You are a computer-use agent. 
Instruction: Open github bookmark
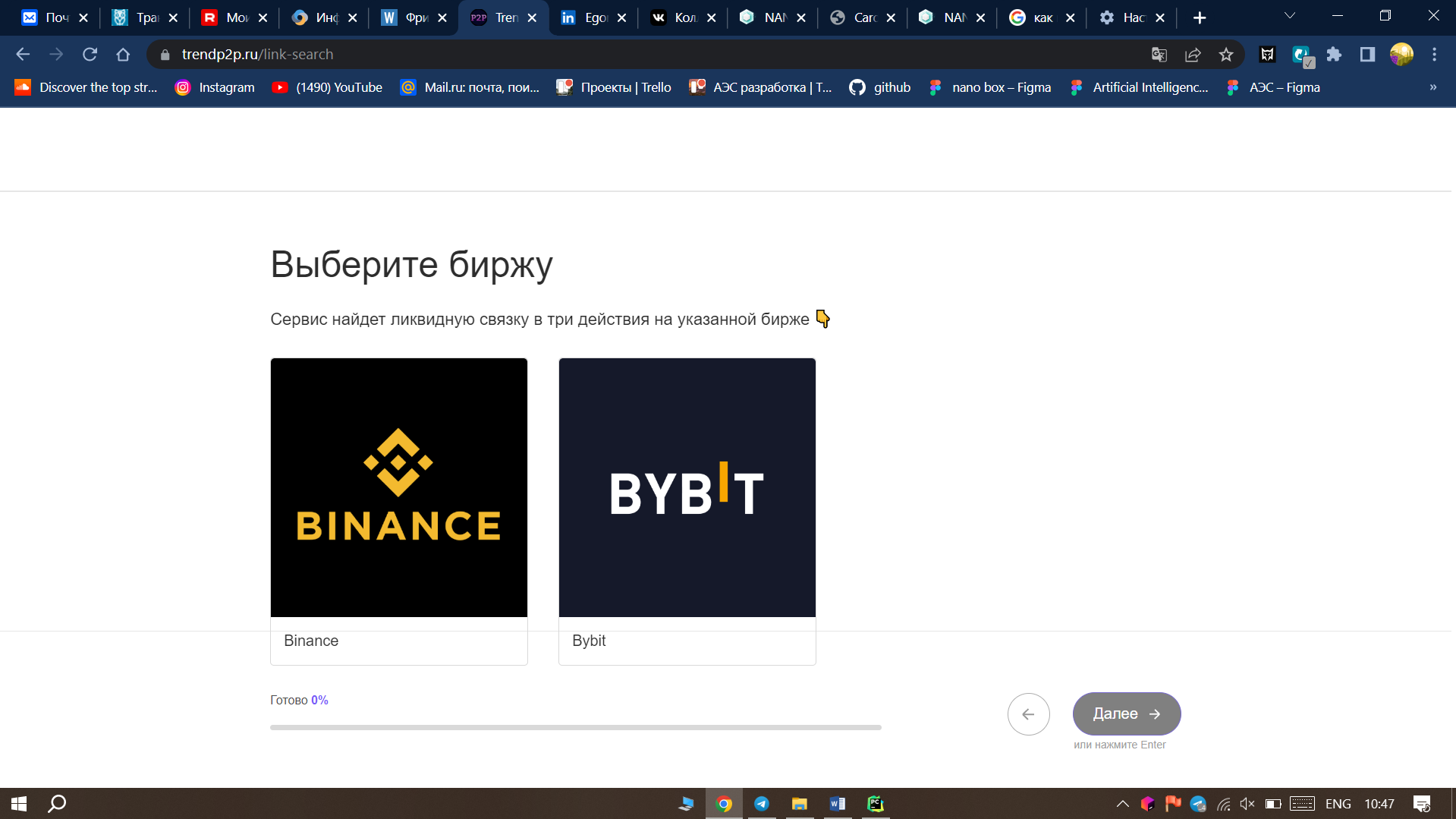pyautogui.click(x=879, y=87)
